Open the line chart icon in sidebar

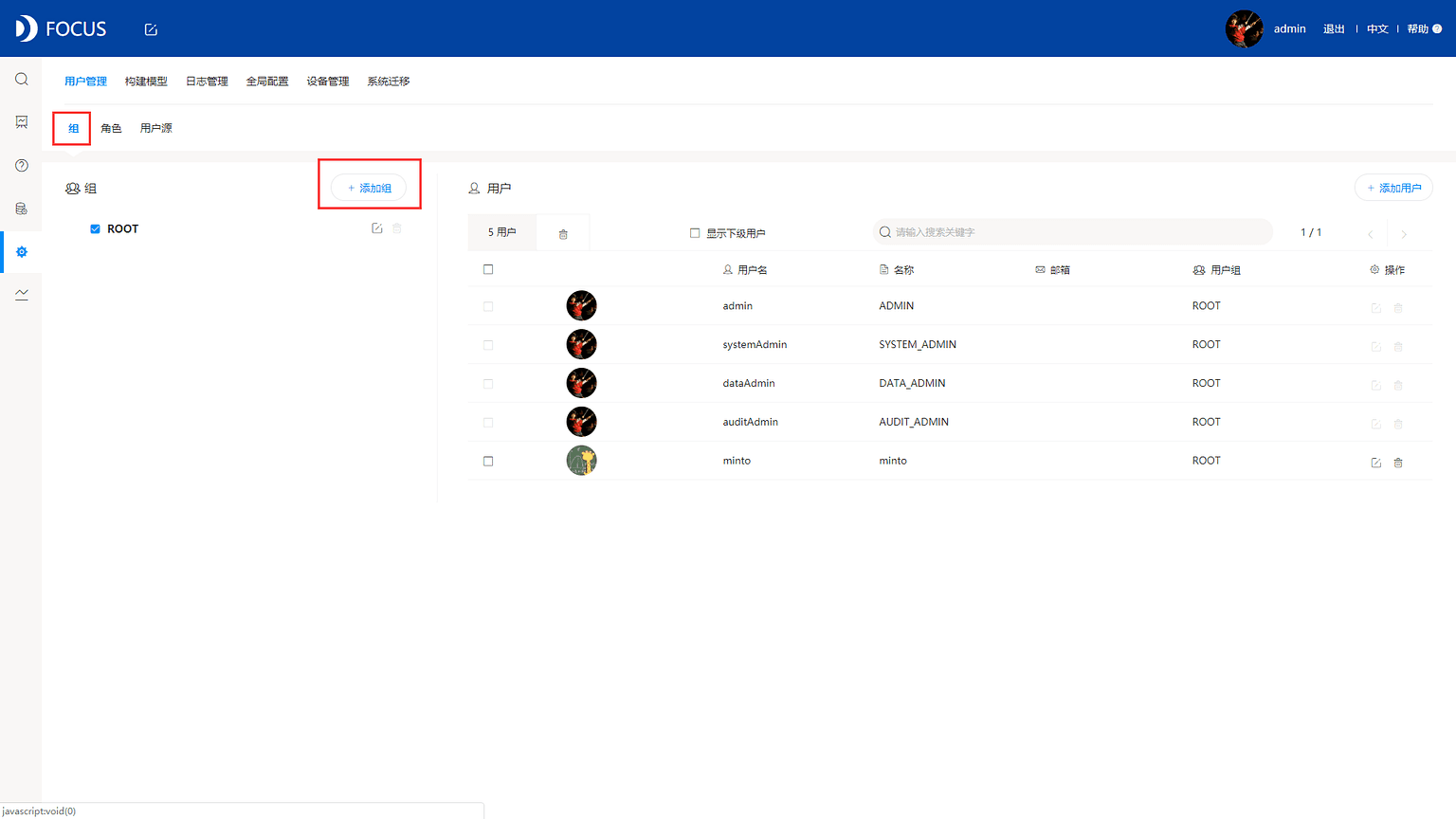click(x=22, y=295)
